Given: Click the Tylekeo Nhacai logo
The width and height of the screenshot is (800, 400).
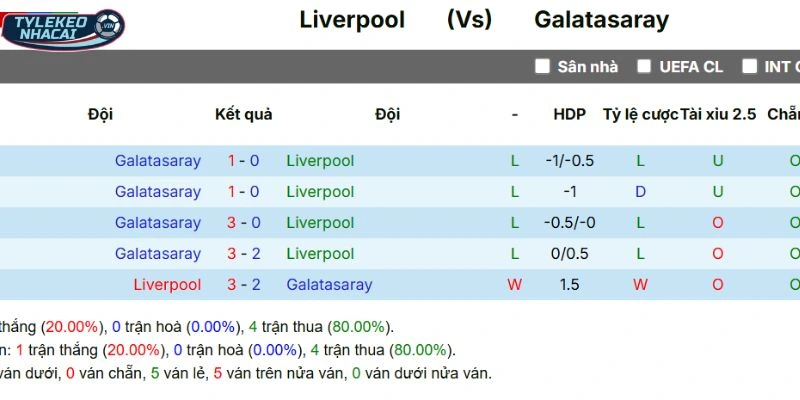Looking at the screenshot, I should pos(62,27).
